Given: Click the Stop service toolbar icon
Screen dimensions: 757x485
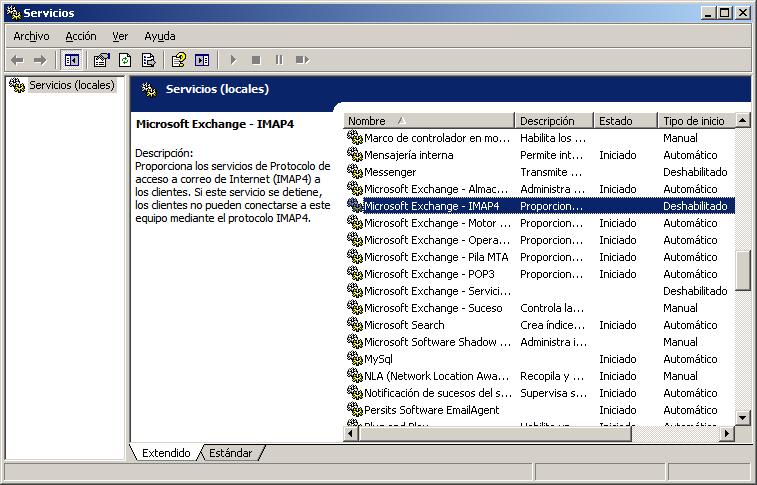Looking at the screenshot, I should tap(256, 60).
